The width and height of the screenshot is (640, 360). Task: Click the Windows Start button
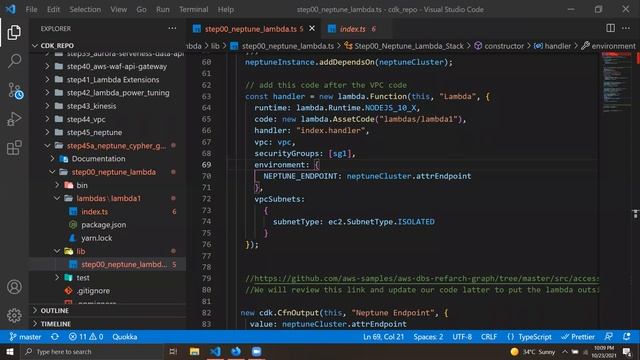click(x=9, y=351)
